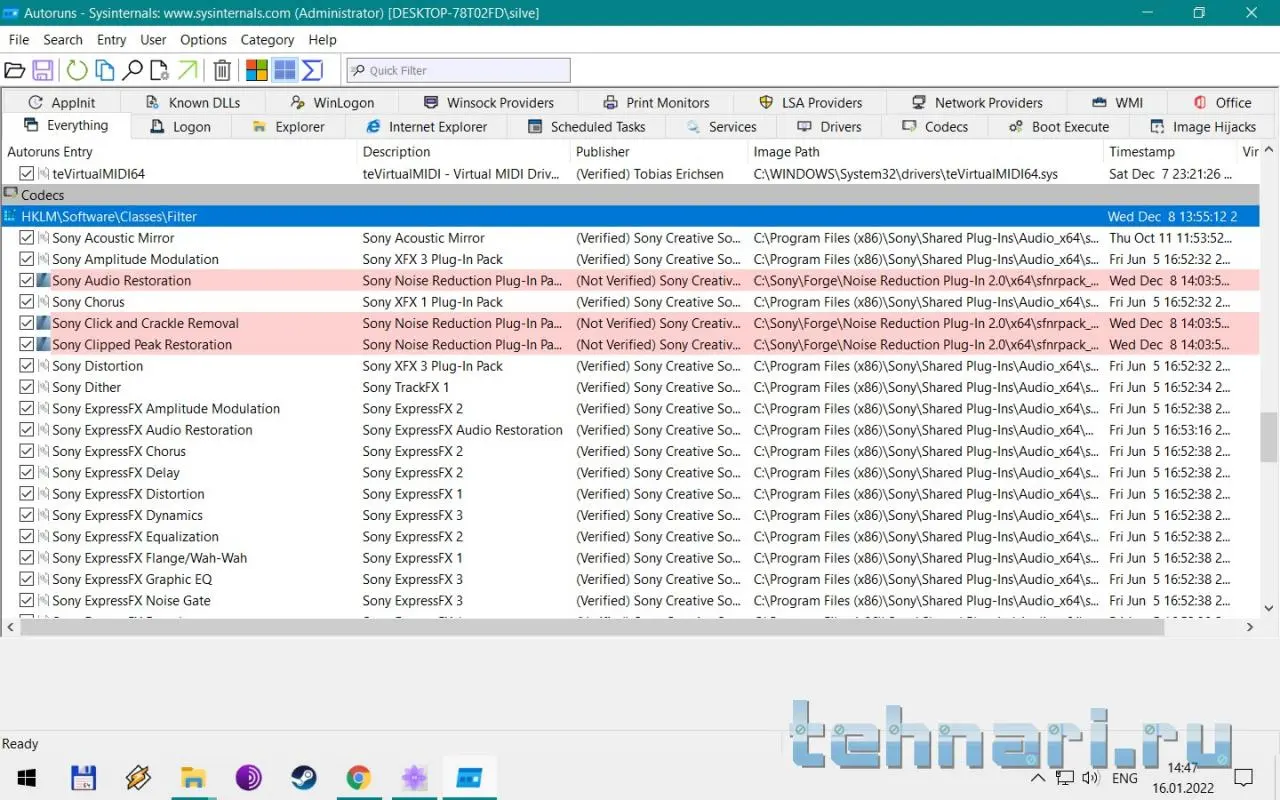Open the Windows Start menu

point(27,777)
